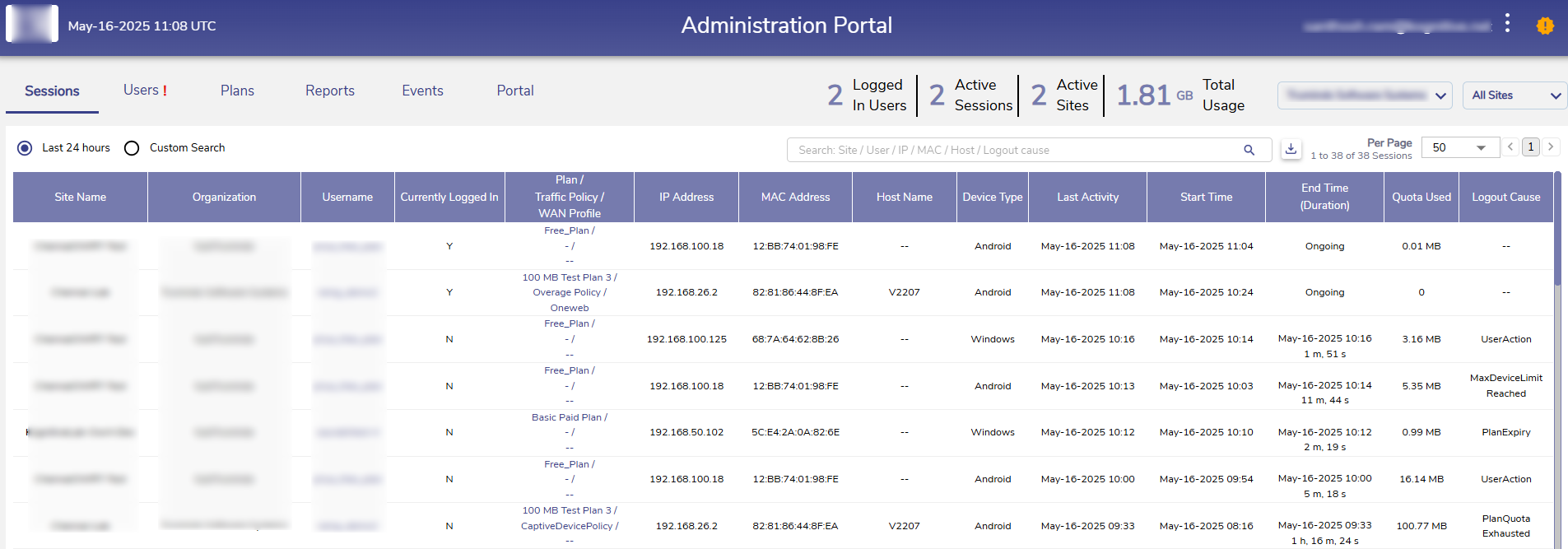The image size is (1568, 549).
Task: Go to next page arrow
Action: tap(1551, 147)
